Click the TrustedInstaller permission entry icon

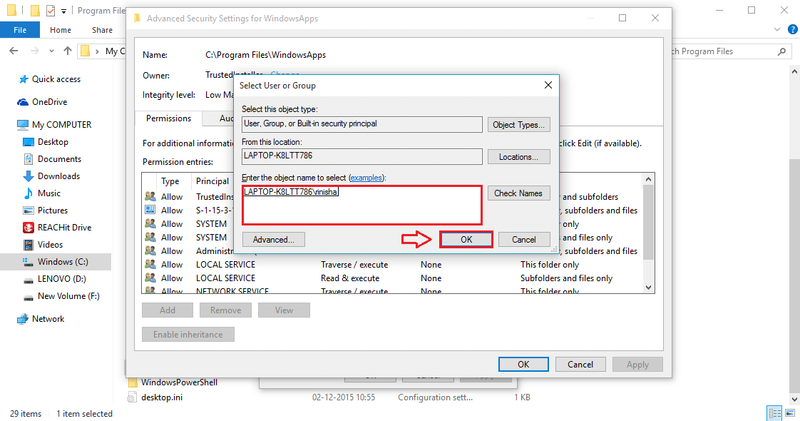[150, 196]
